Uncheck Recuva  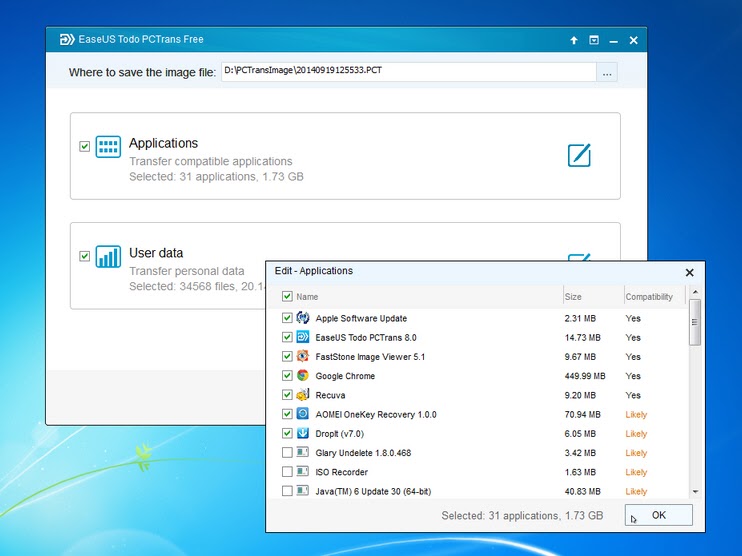[287, 395]
